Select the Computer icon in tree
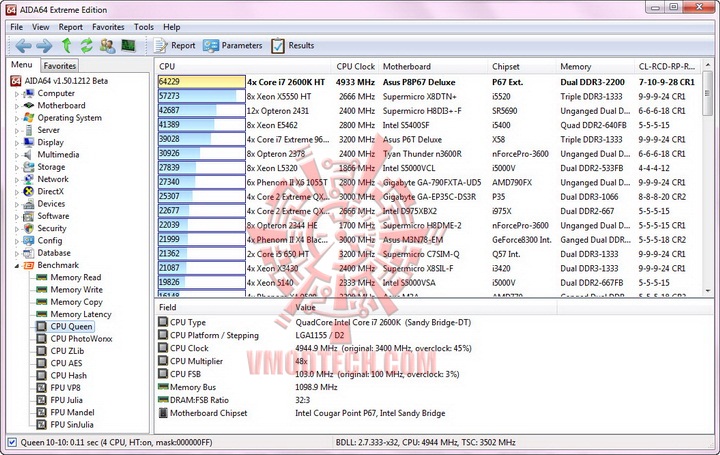 pyautogui.click(x=29, y=93)
